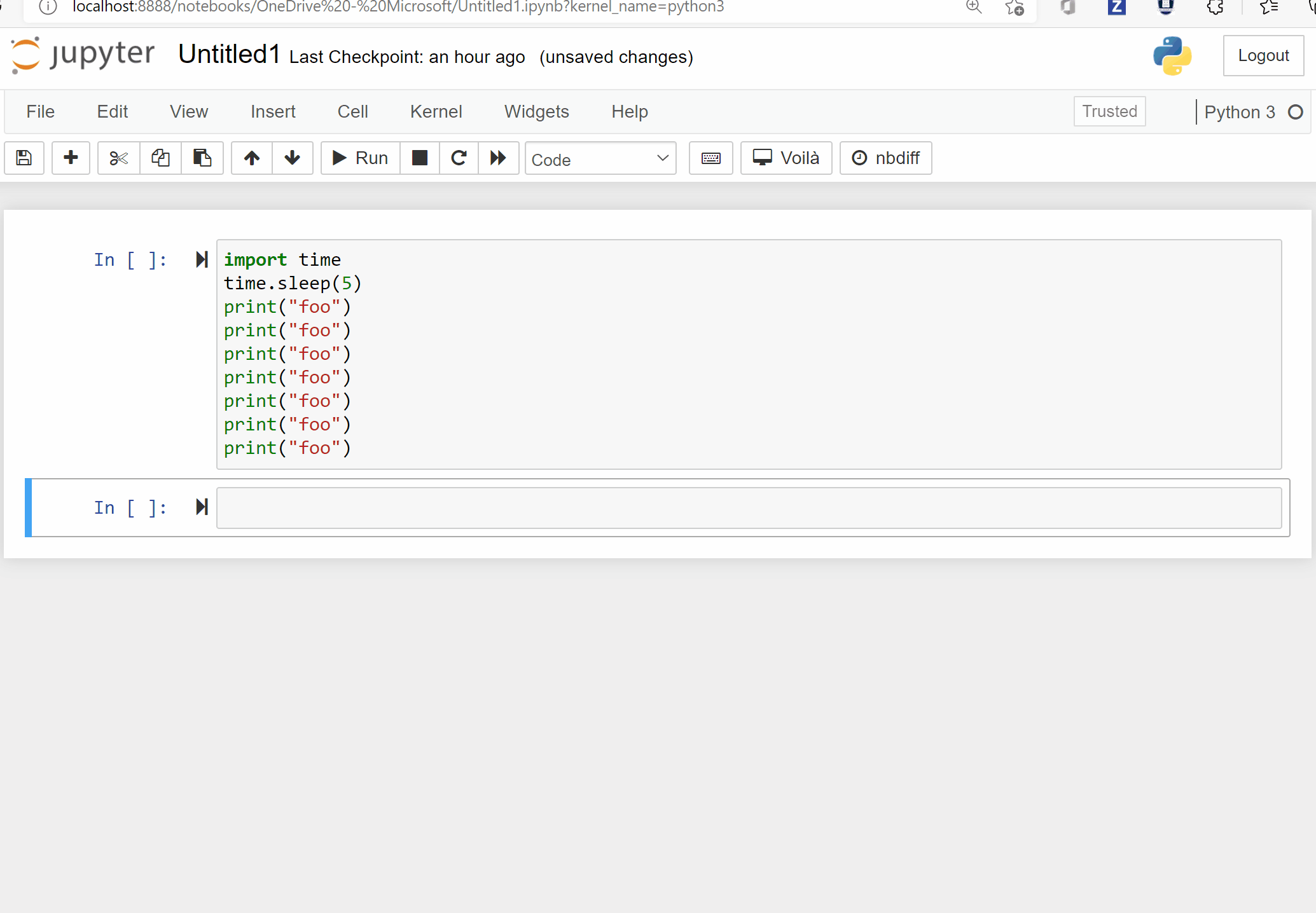Screen dimensions: 1316x913
Task: Insert a new cell below using plus icon
Action: click(71, 158)
